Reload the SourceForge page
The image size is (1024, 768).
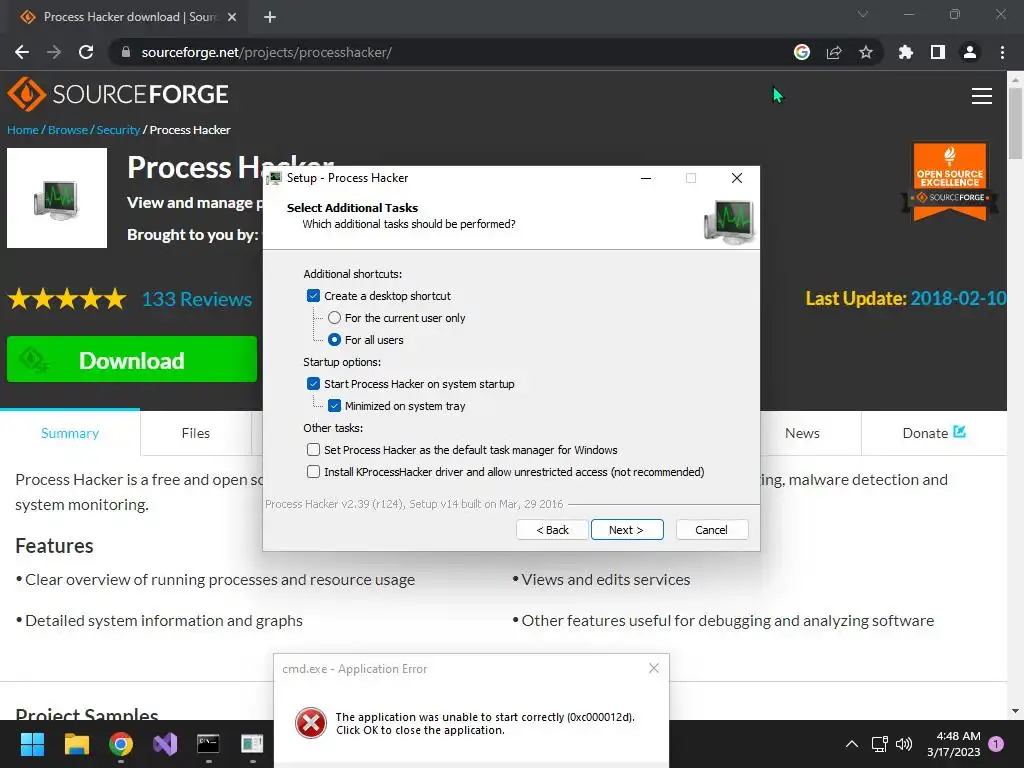pos(86,52)
